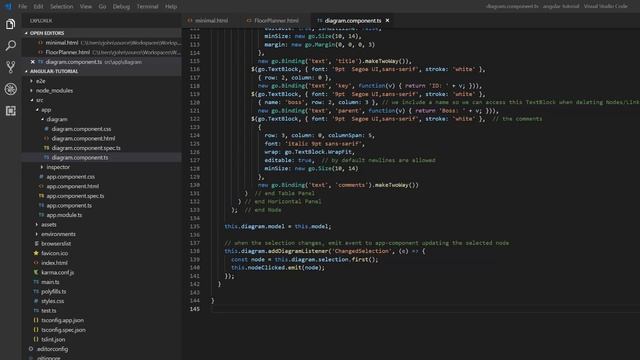Open diagram.component.css file
640x360 pixels.
point(81,129)
